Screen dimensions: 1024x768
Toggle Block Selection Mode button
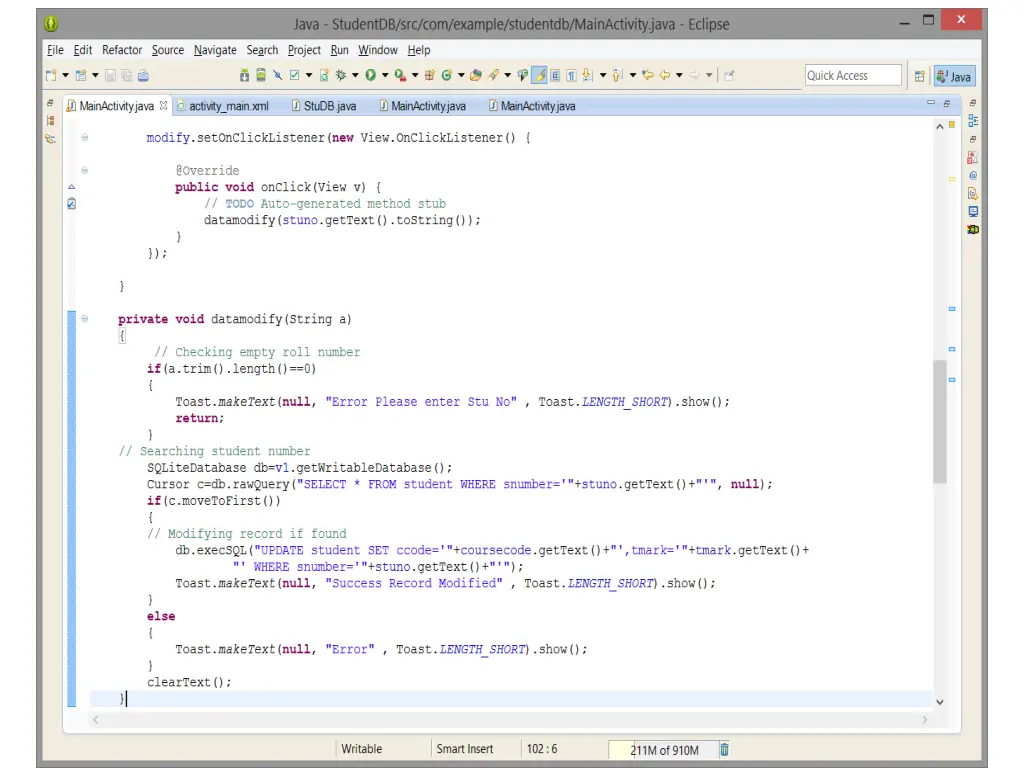pyautogui.click(x=555, y=76)
